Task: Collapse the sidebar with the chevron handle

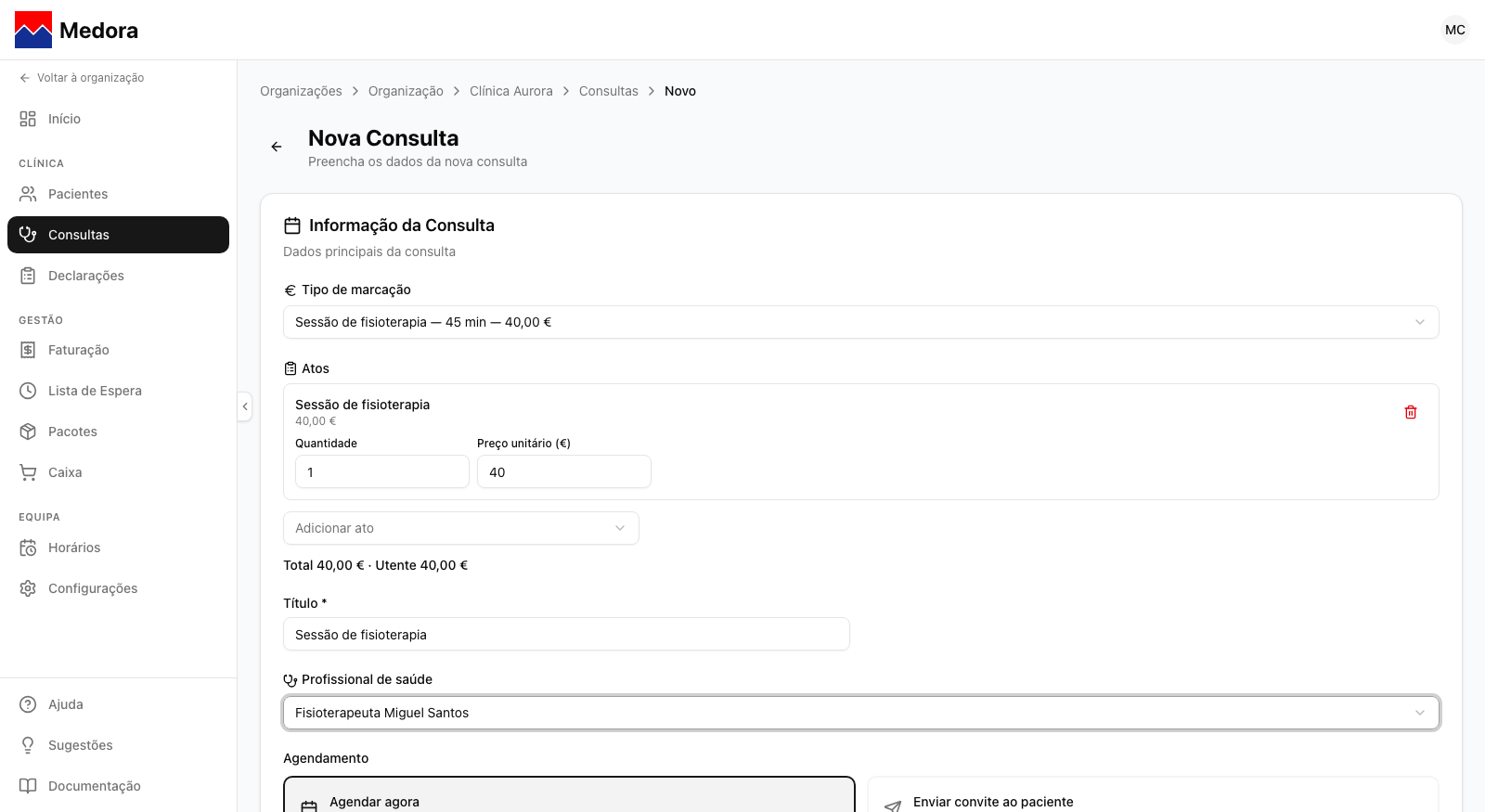Action: [x=245, y=406]
